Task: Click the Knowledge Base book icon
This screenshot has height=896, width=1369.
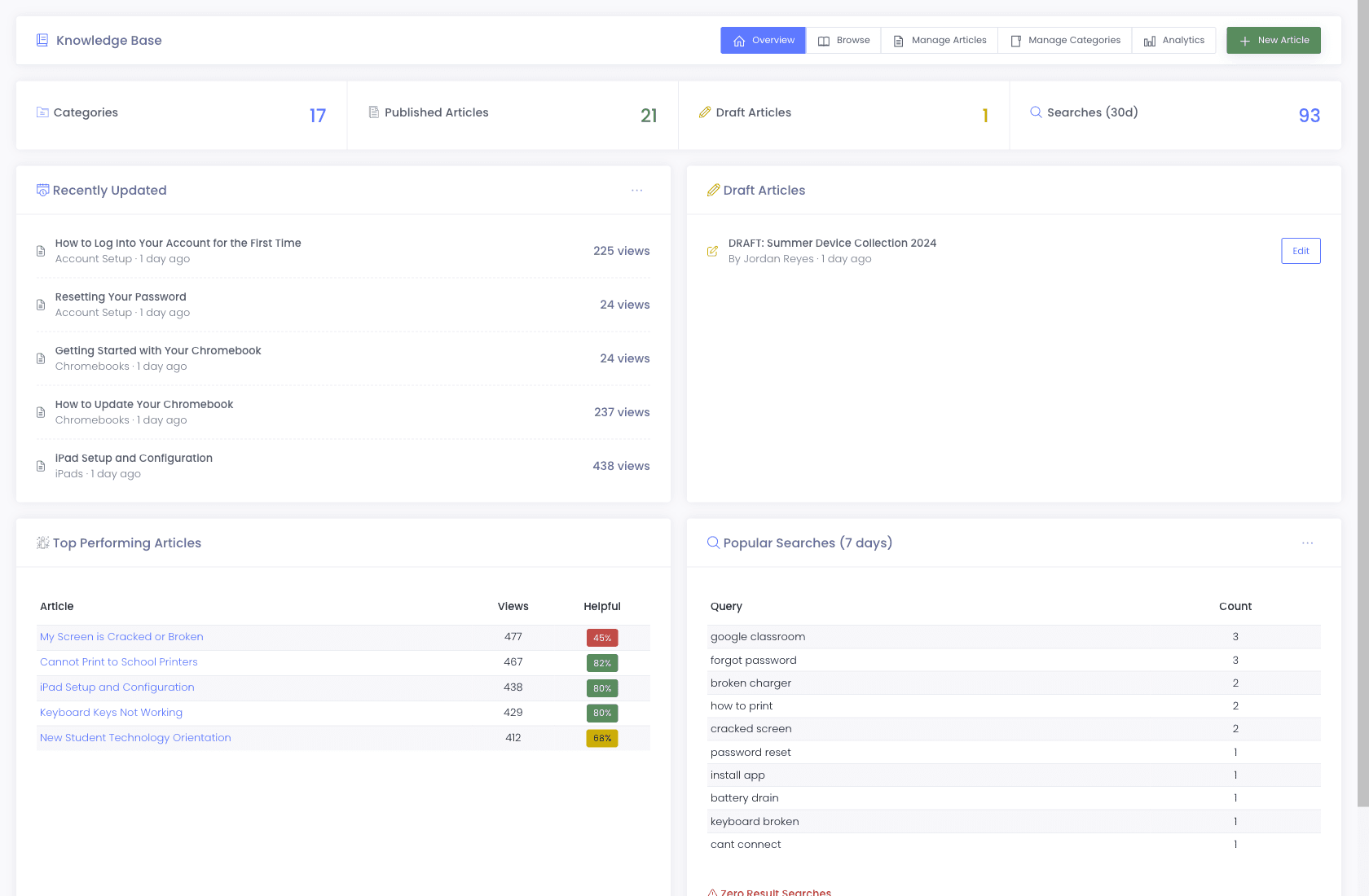Action: (42, 40)
